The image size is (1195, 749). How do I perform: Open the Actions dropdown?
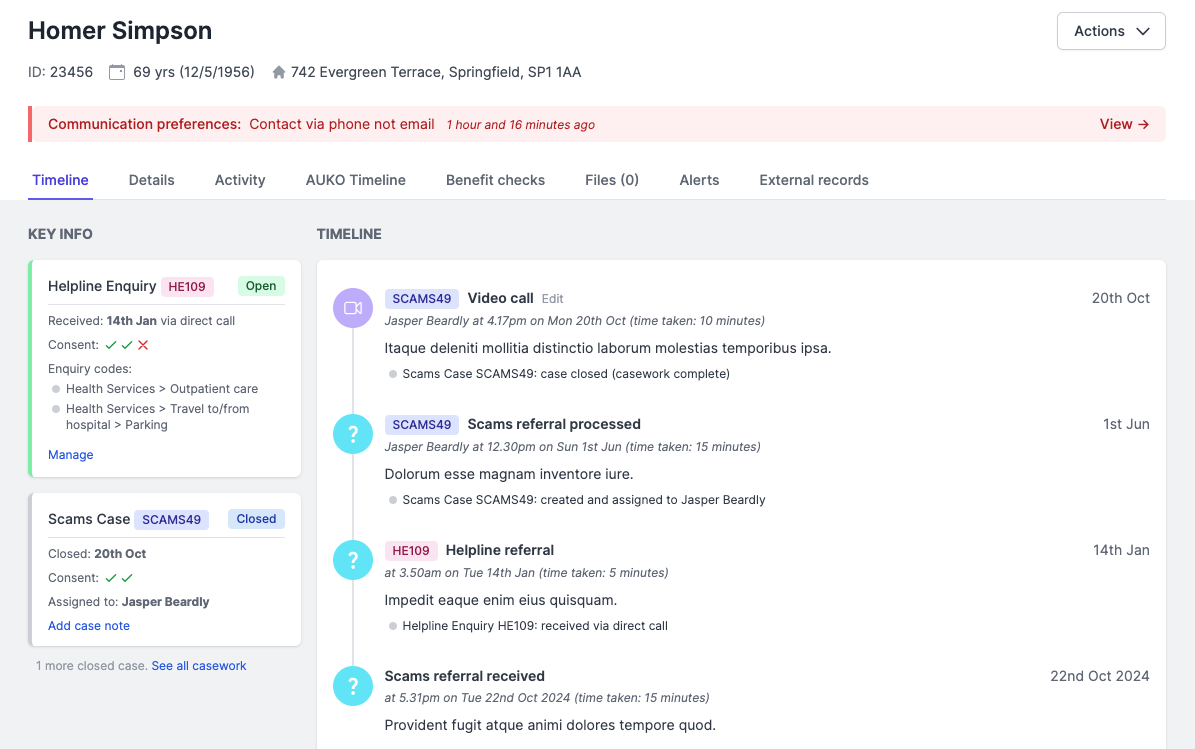coord(1110,31)
